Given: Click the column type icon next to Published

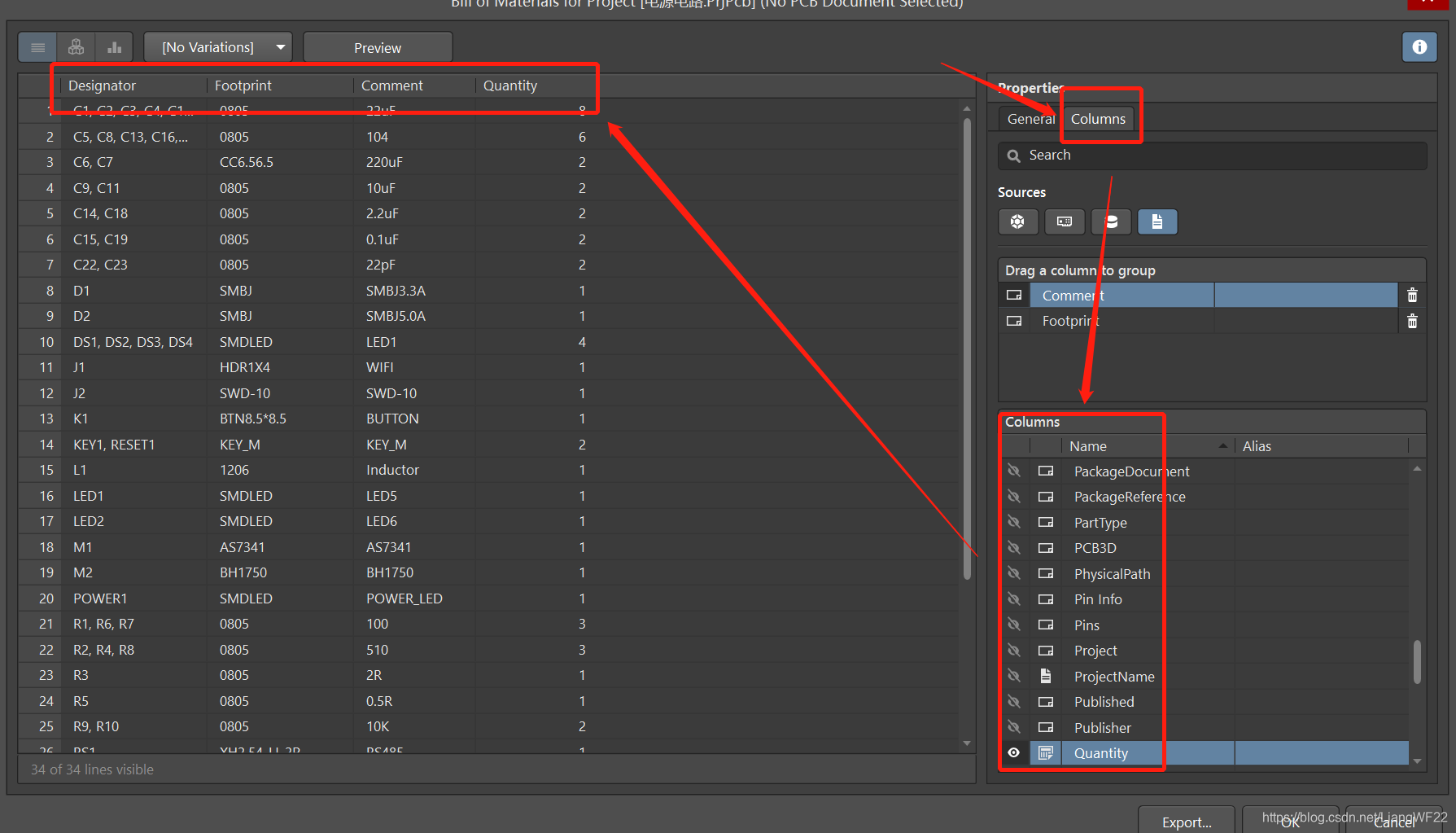Looking at the screenshot, I should point(1046,702).
